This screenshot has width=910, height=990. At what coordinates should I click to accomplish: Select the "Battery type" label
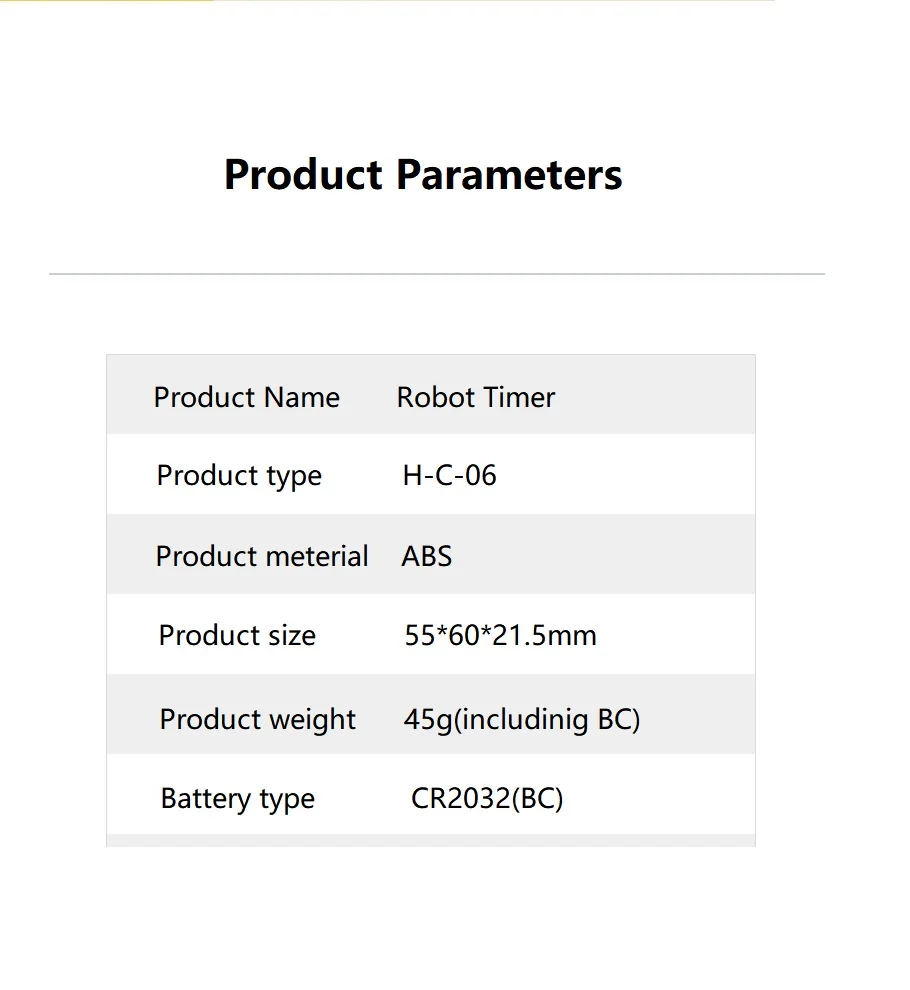(237, 799)
